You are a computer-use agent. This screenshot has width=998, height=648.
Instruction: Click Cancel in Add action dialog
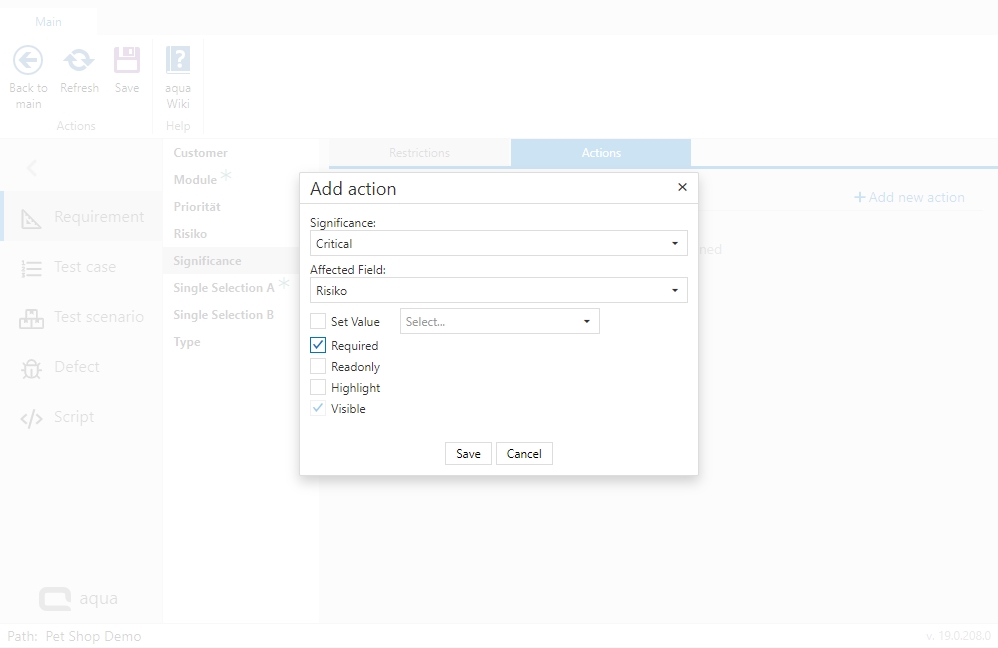pos(524,454)
